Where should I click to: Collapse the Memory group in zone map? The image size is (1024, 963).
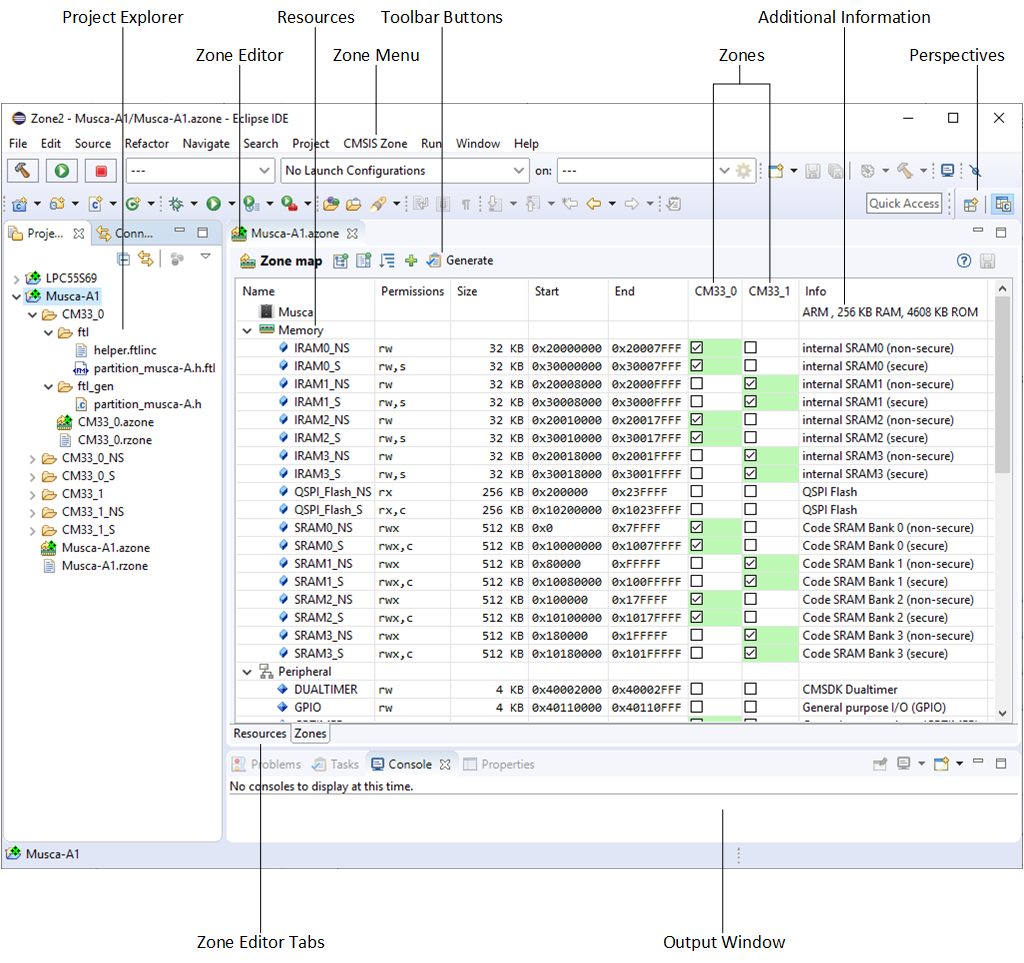(x=247, y=330)
